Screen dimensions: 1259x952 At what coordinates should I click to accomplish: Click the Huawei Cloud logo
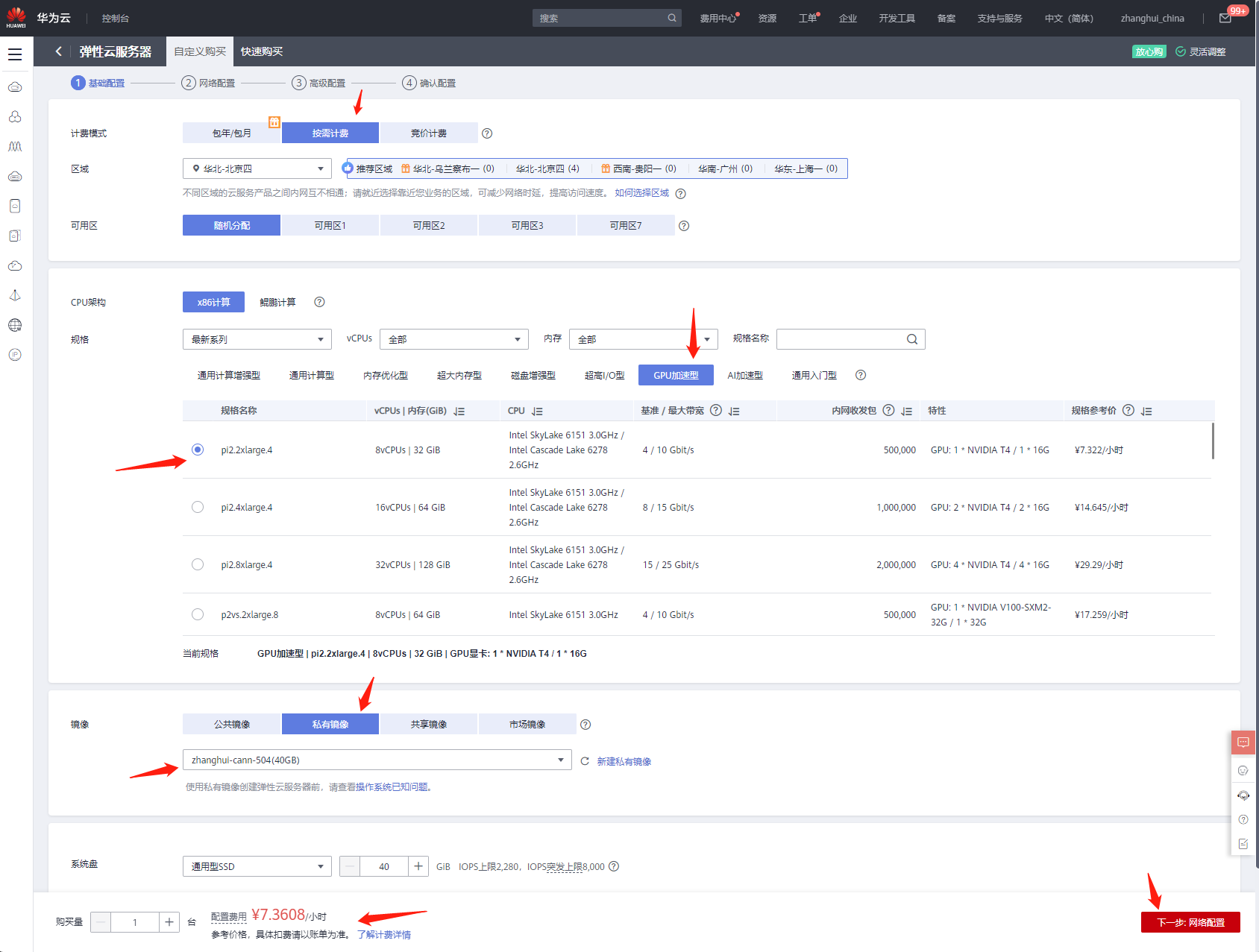16,18
